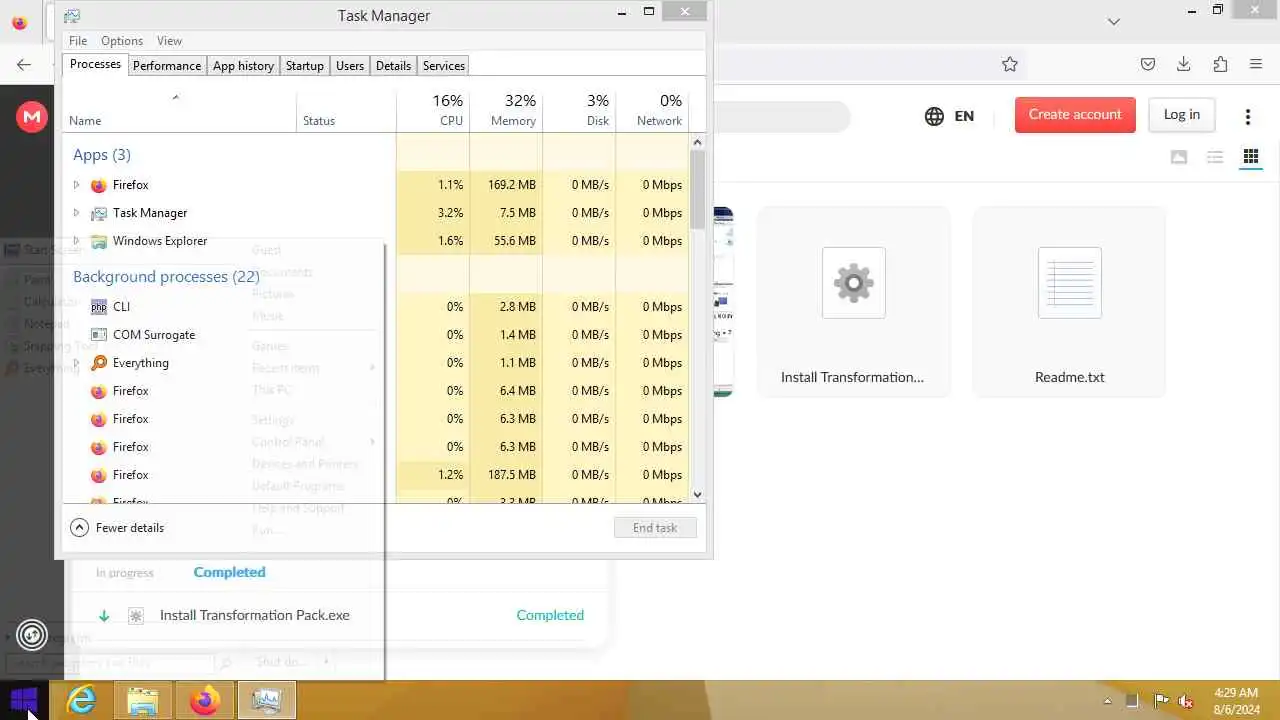Viewport: 1280px width, 720px height.
Task: Open the Firefox hamburger application menu
Action: point(1256,64)
